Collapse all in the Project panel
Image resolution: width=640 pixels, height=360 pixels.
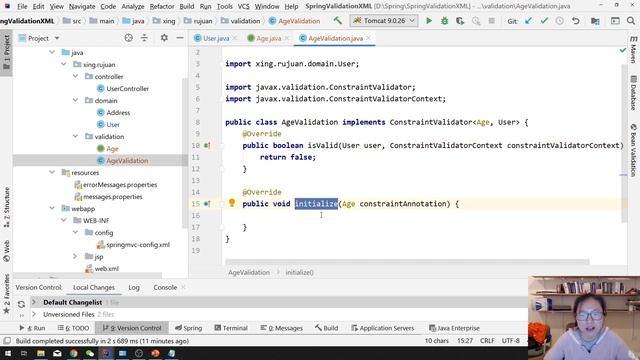point(144,38)
